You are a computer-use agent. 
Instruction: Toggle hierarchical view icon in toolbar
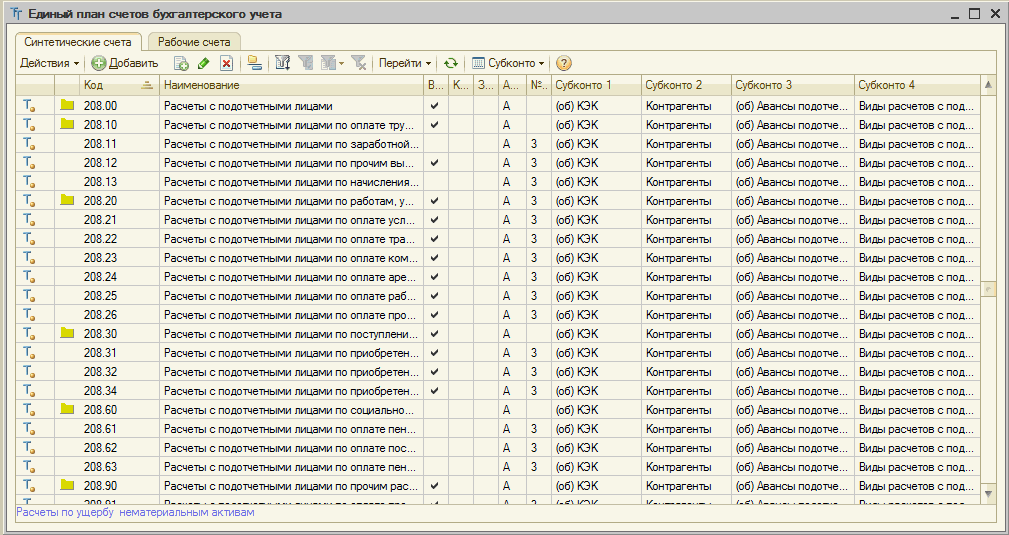(255, 63)
